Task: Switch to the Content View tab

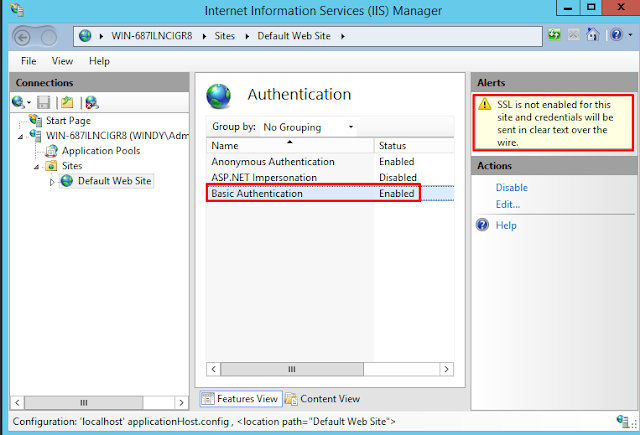Action: tap(322, 399)
